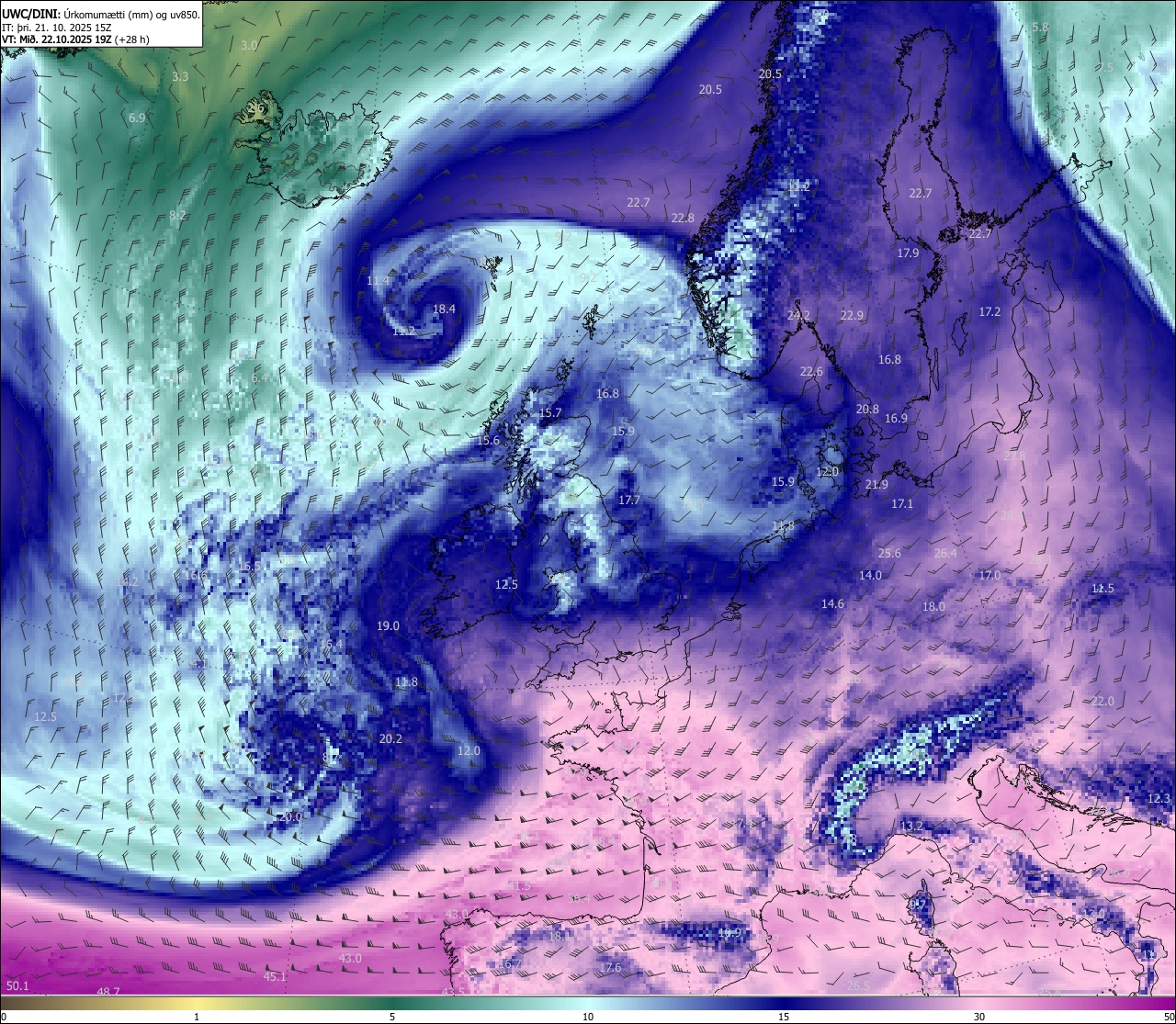Click the 10.9 value over Spain

pos(729,933)
